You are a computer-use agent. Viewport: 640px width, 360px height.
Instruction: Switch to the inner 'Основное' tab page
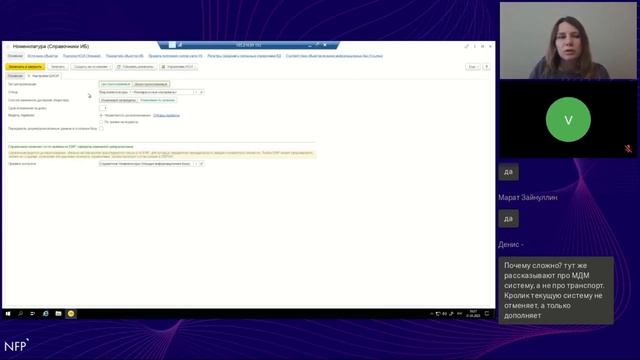pos(16,76)
